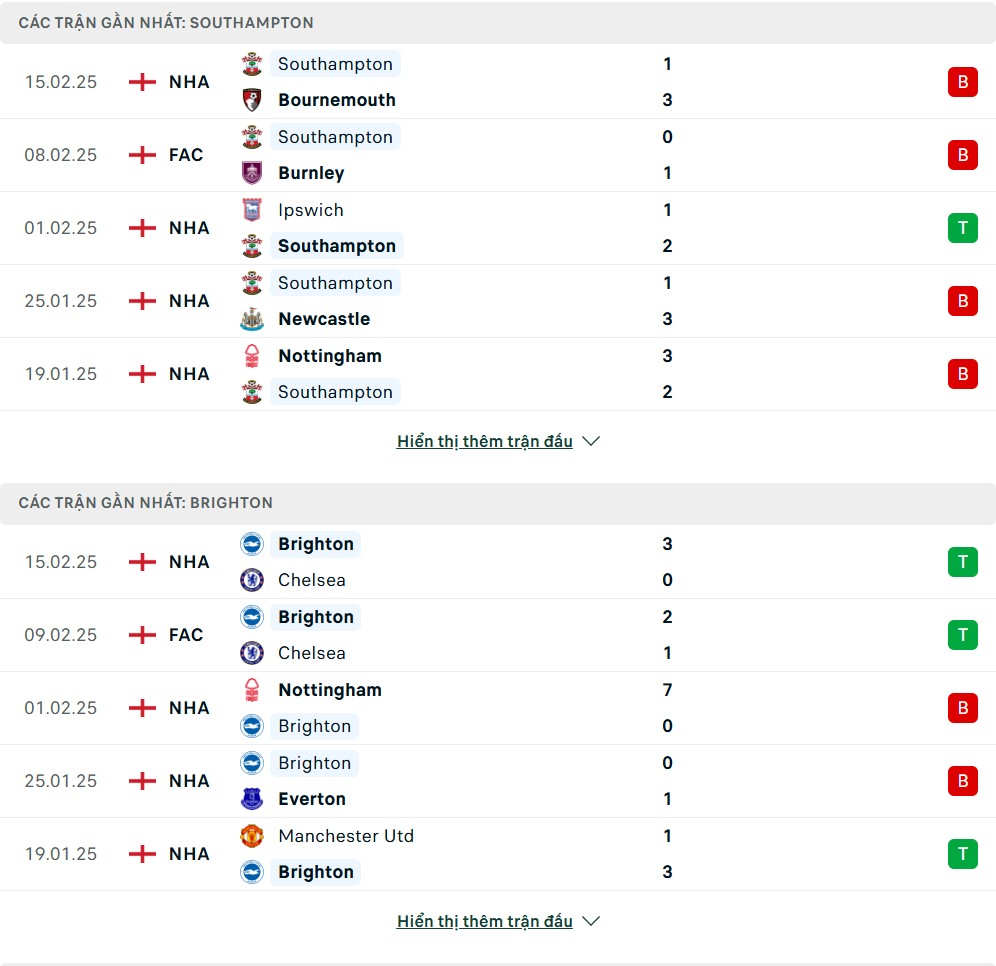Open the Brighton vs Everton match row
996x966 pixels.
click(498, 781)
